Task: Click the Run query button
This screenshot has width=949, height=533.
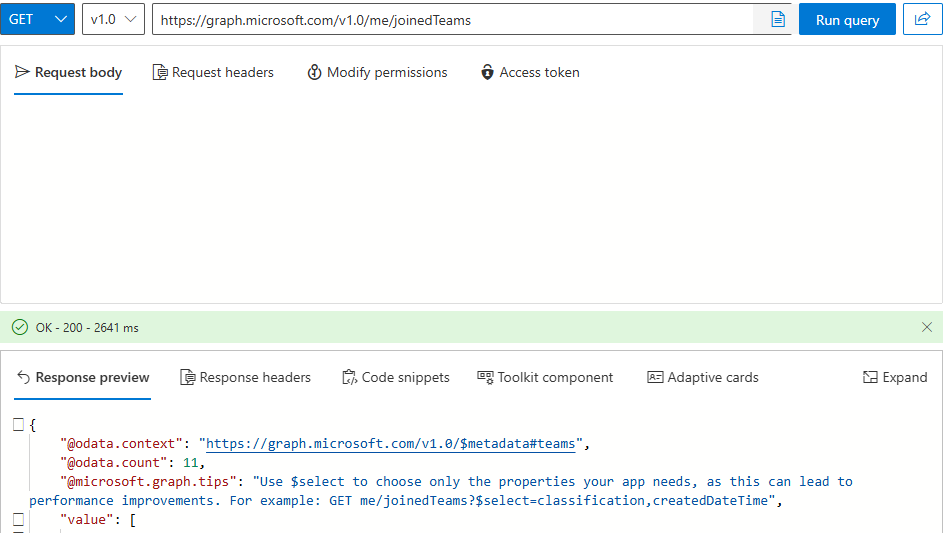Action: pos(847,19)
